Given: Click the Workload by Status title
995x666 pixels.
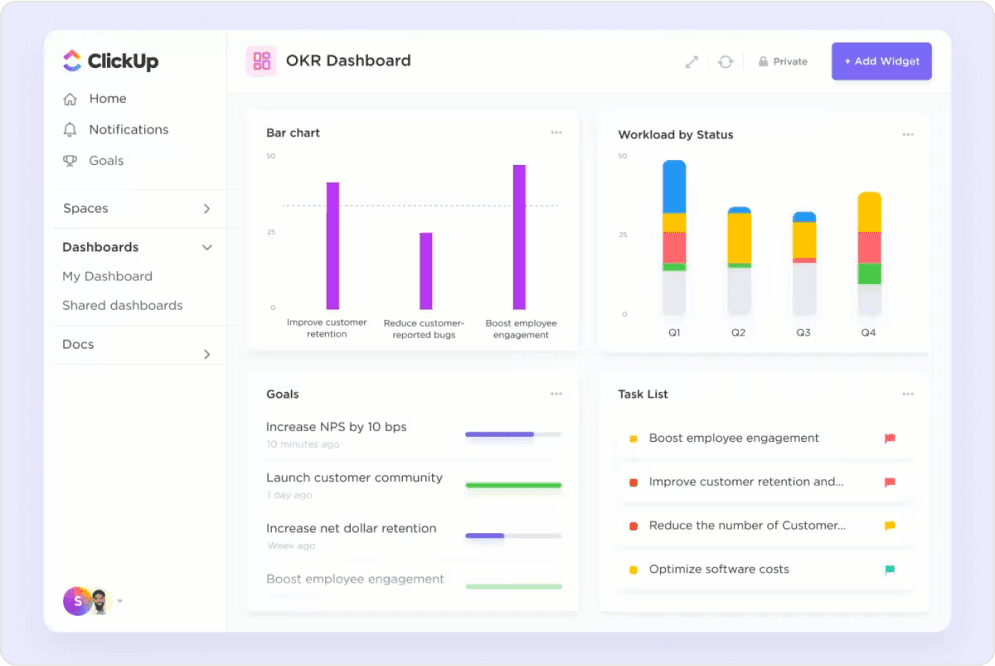Looking at the screenshot, I should (675, 134).
